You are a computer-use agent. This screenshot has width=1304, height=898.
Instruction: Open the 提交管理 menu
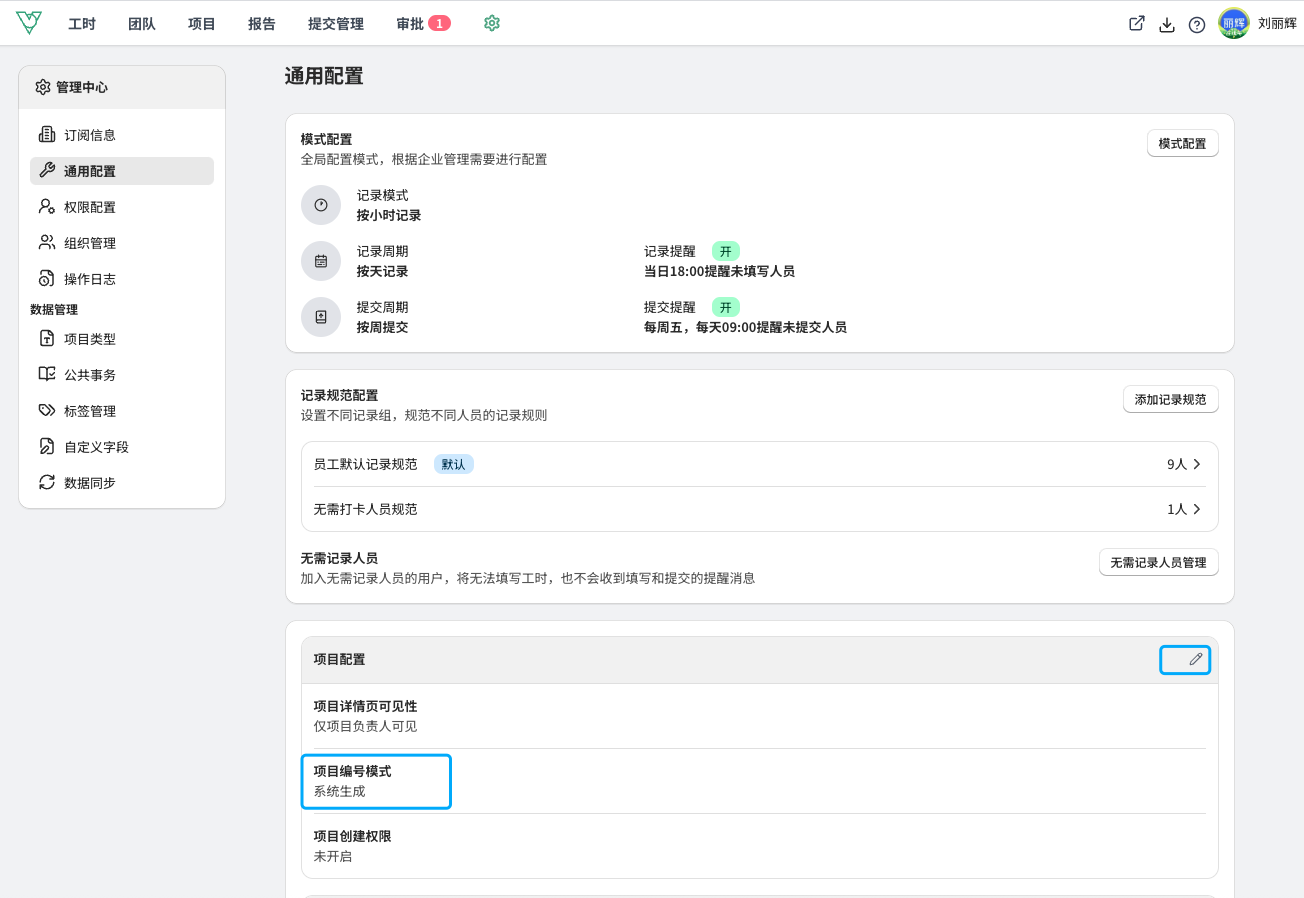[336, 24]
